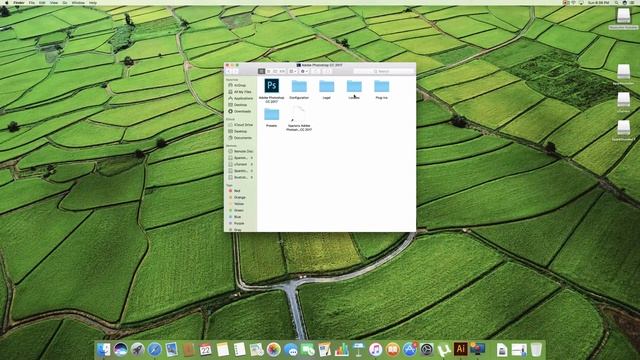Image resolution: width=640 pixels, height=360 pixels.
Task: Open Calendar from the Dock
Action: pyautogui.click(x=205, y=349)
